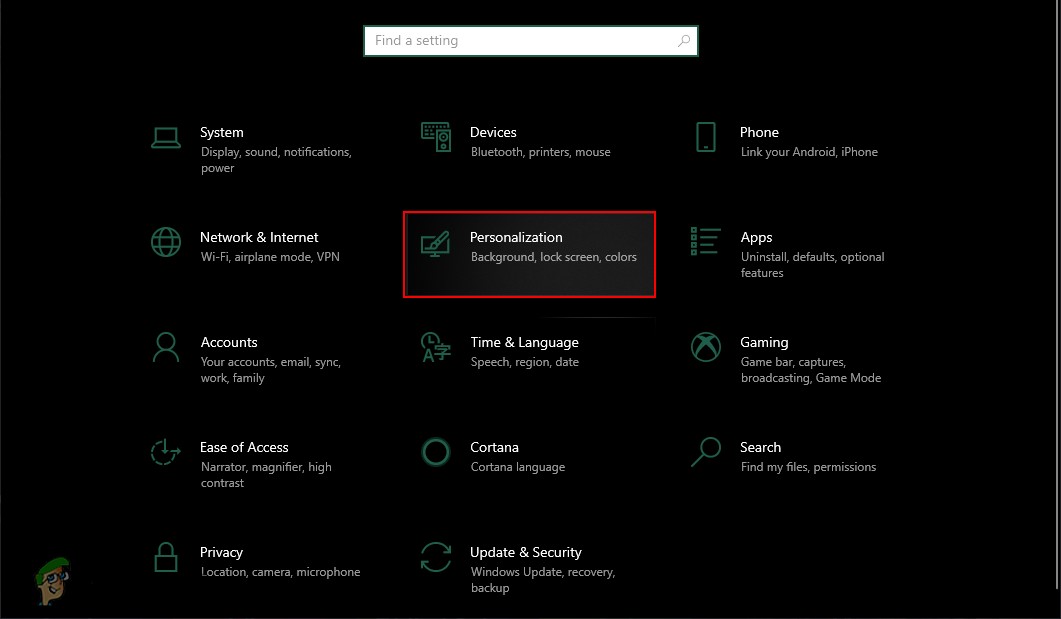The image size is (1061, 619).
Task: Open the Network & Internet globe icon
Action: click(166, 242)
